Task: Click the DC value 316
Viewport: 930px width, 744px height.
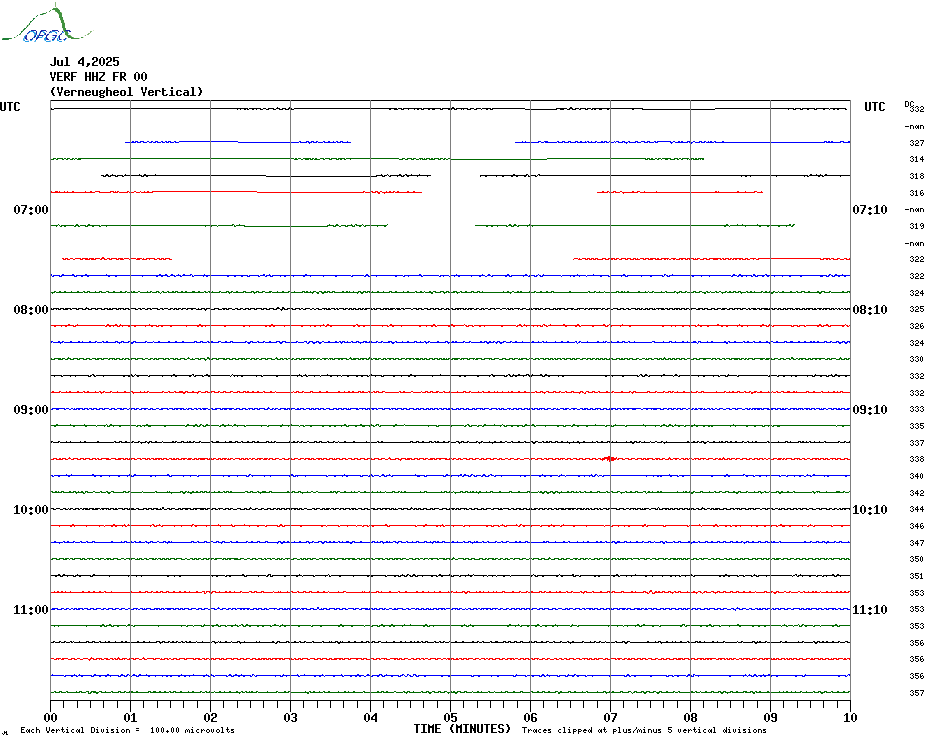Action: click(917, 193)
